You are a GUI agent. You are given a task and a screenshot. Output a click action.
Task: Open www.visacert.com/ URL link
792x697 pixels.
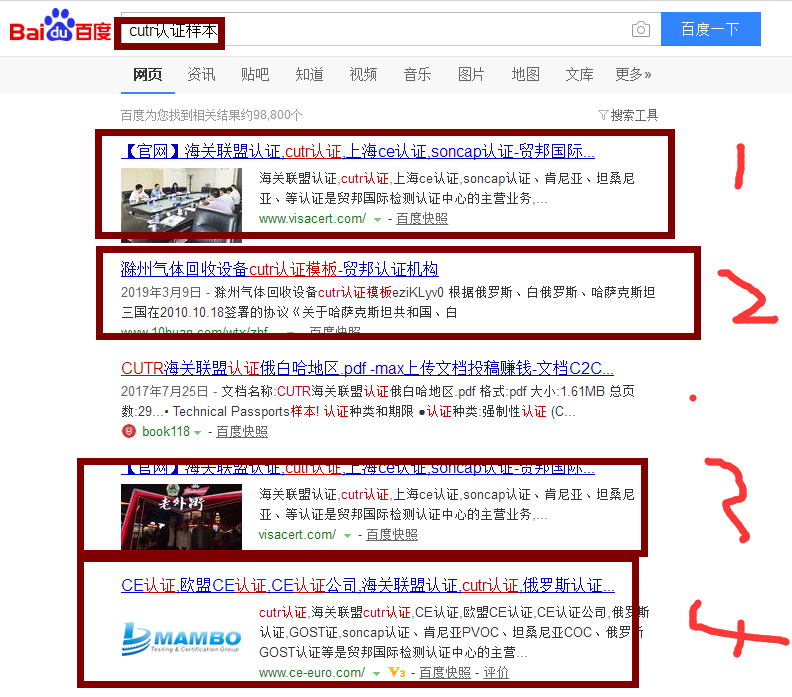tap(312, 219)
